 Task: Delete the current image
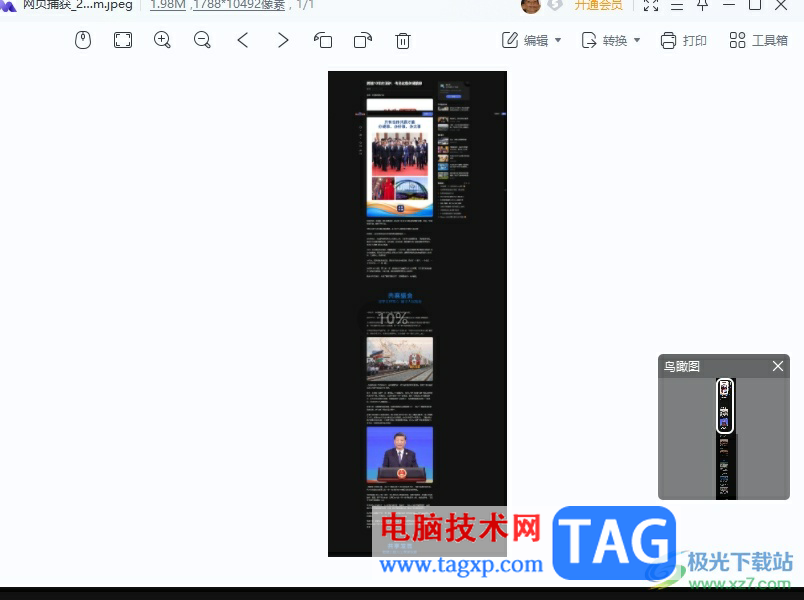[403, 41]
